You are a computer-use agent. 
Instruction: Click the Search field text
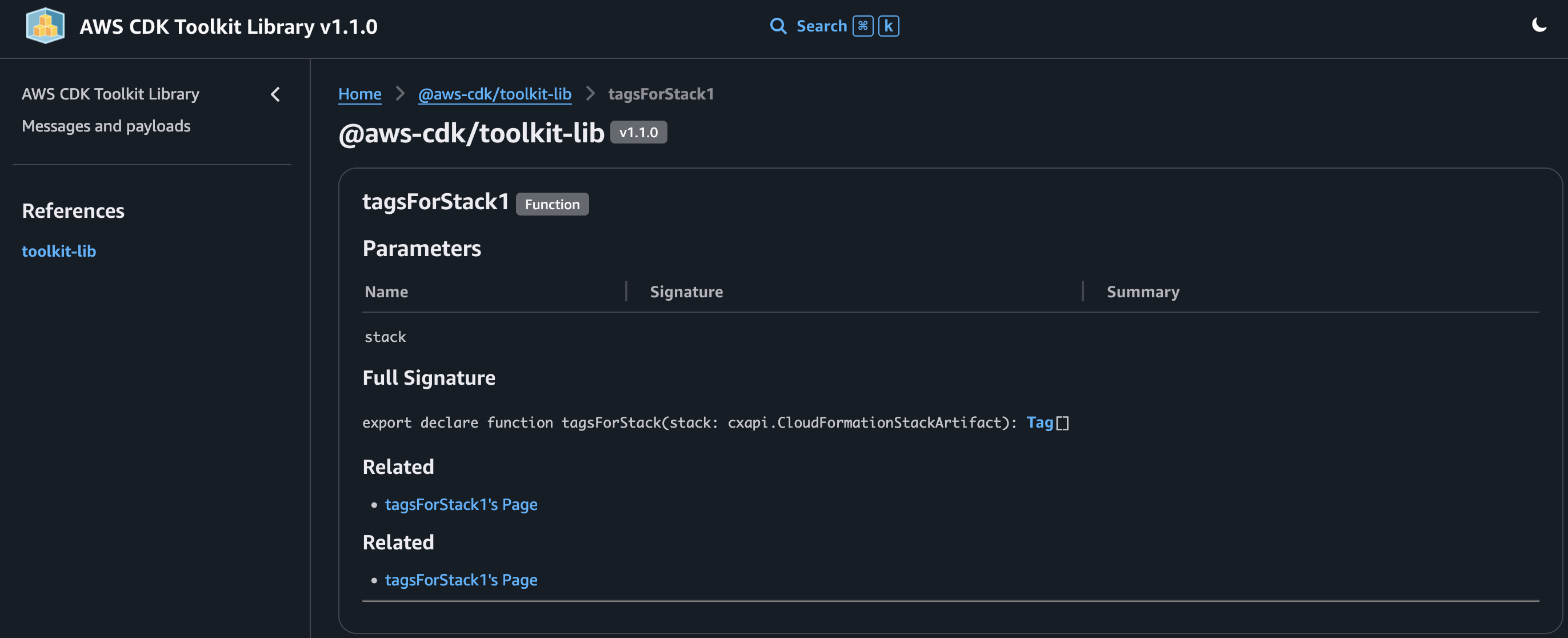pos(821,26)
